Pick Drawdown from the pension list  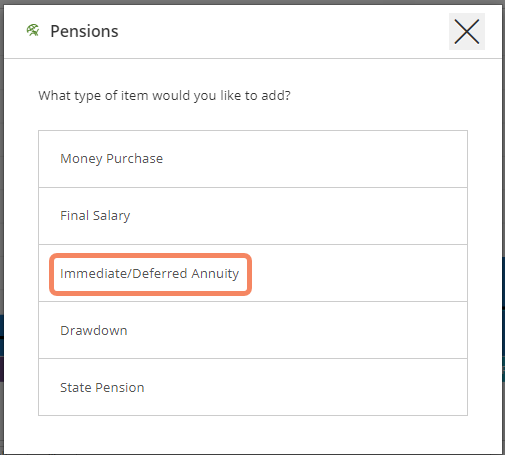[x=253, y=330]
